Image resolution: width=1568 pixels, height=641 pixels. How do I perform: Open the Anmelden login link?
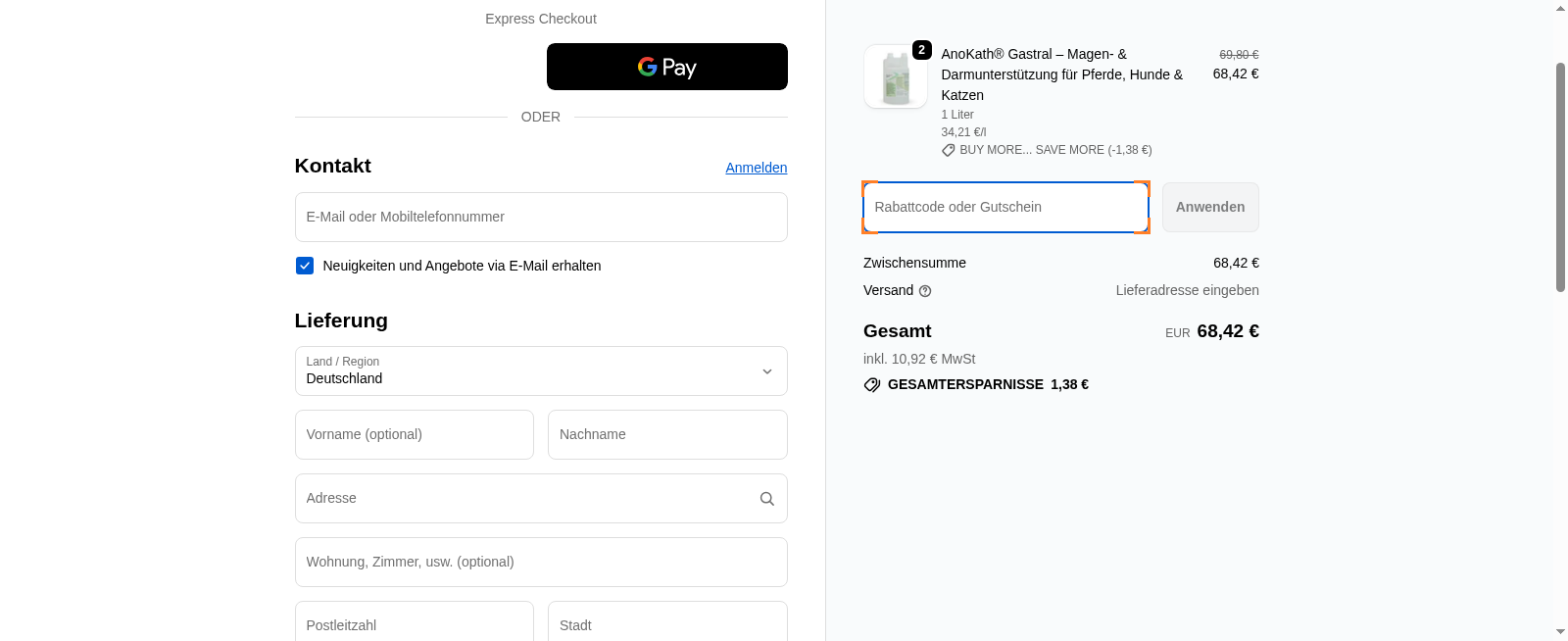[756, 168]
